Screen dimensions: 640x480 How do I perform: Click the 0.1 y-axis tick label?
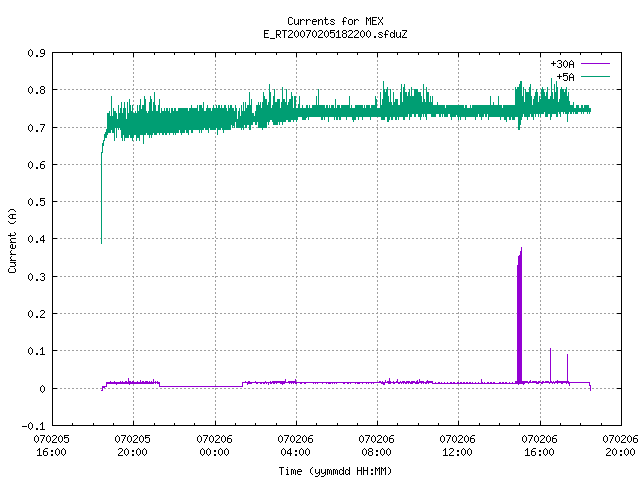tap(36, 351)
